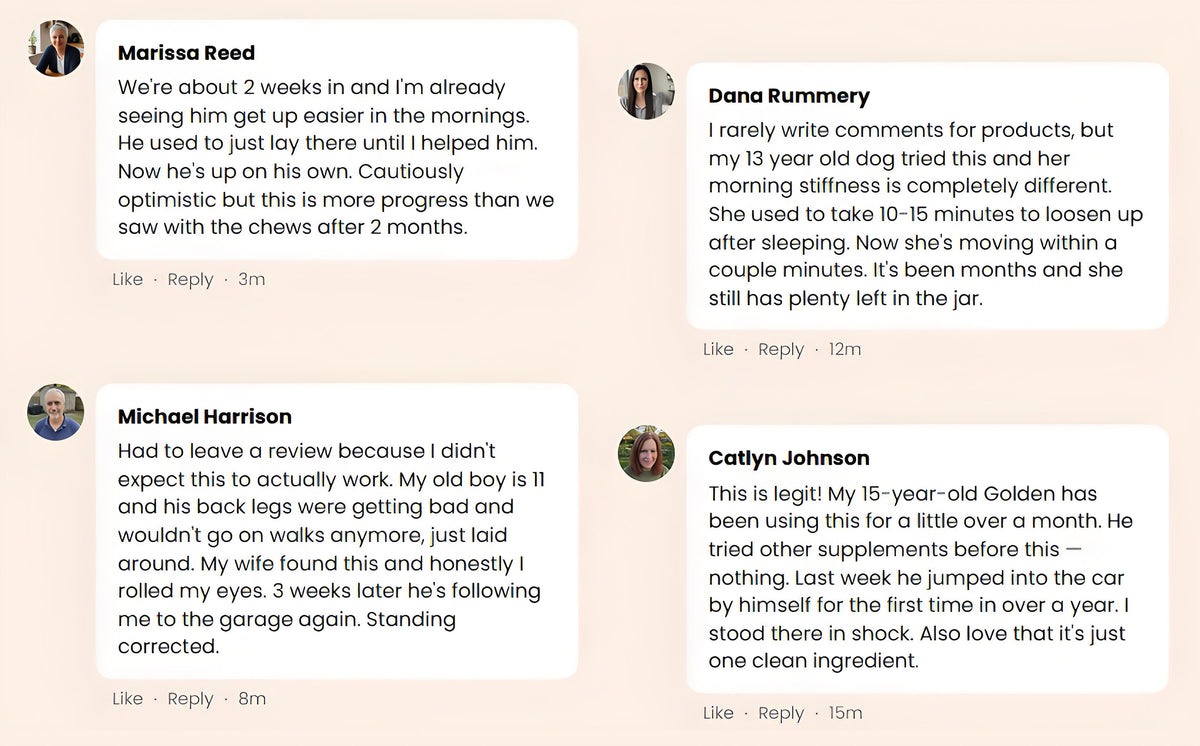
Task: Reply to Marissa Reed's comment
Action: 190,280
